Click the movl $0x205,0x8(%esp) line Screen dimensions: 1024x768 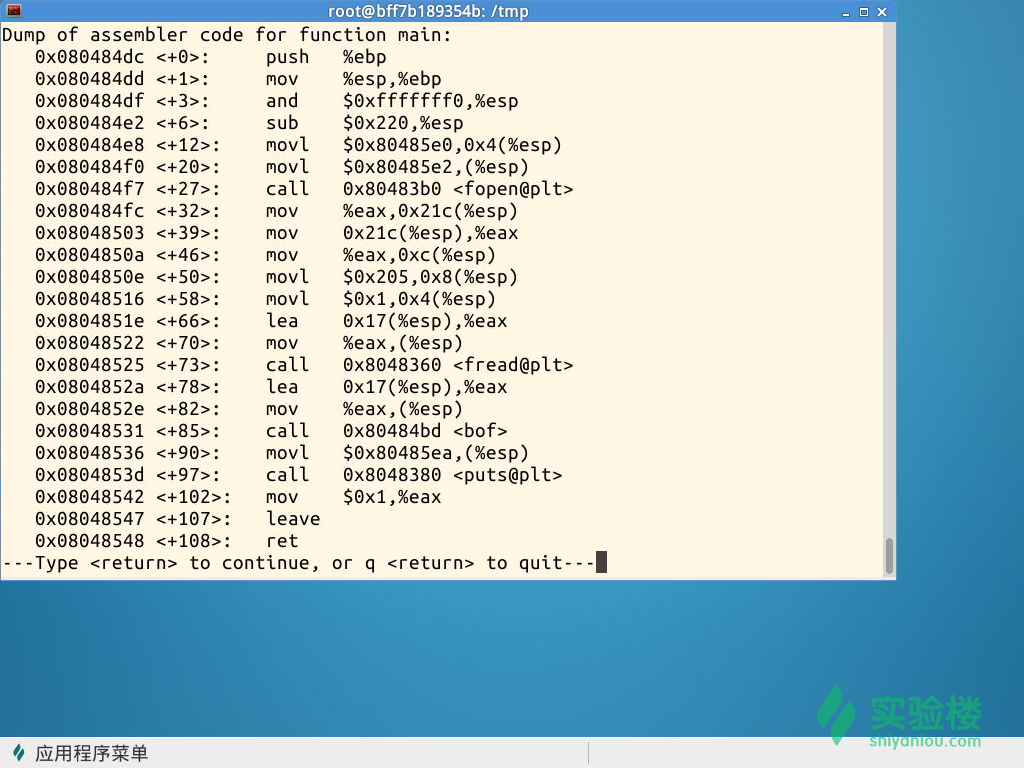(x=276, y=277)
